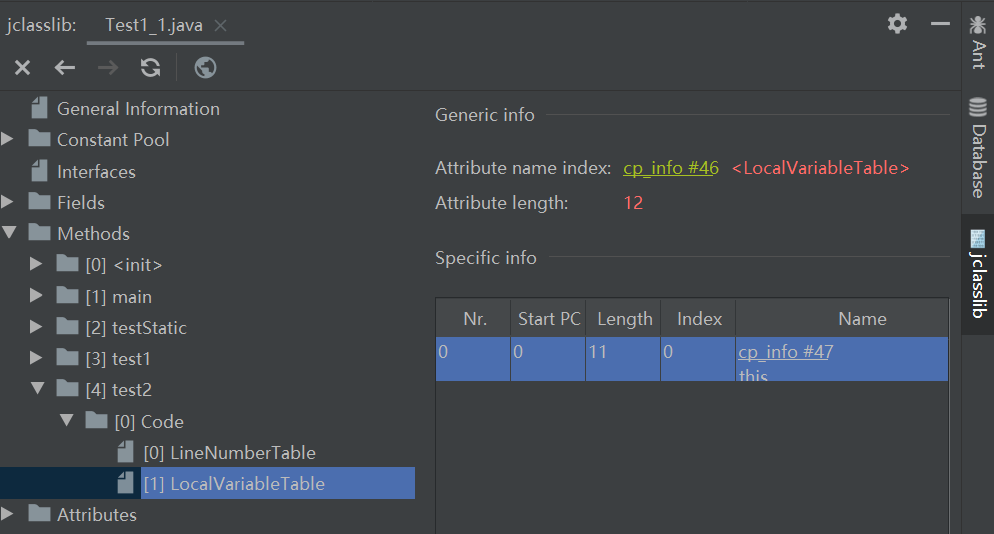994x534 pixels.
Task: Navigate back with the left arrow icon
Action: (65, 68)
